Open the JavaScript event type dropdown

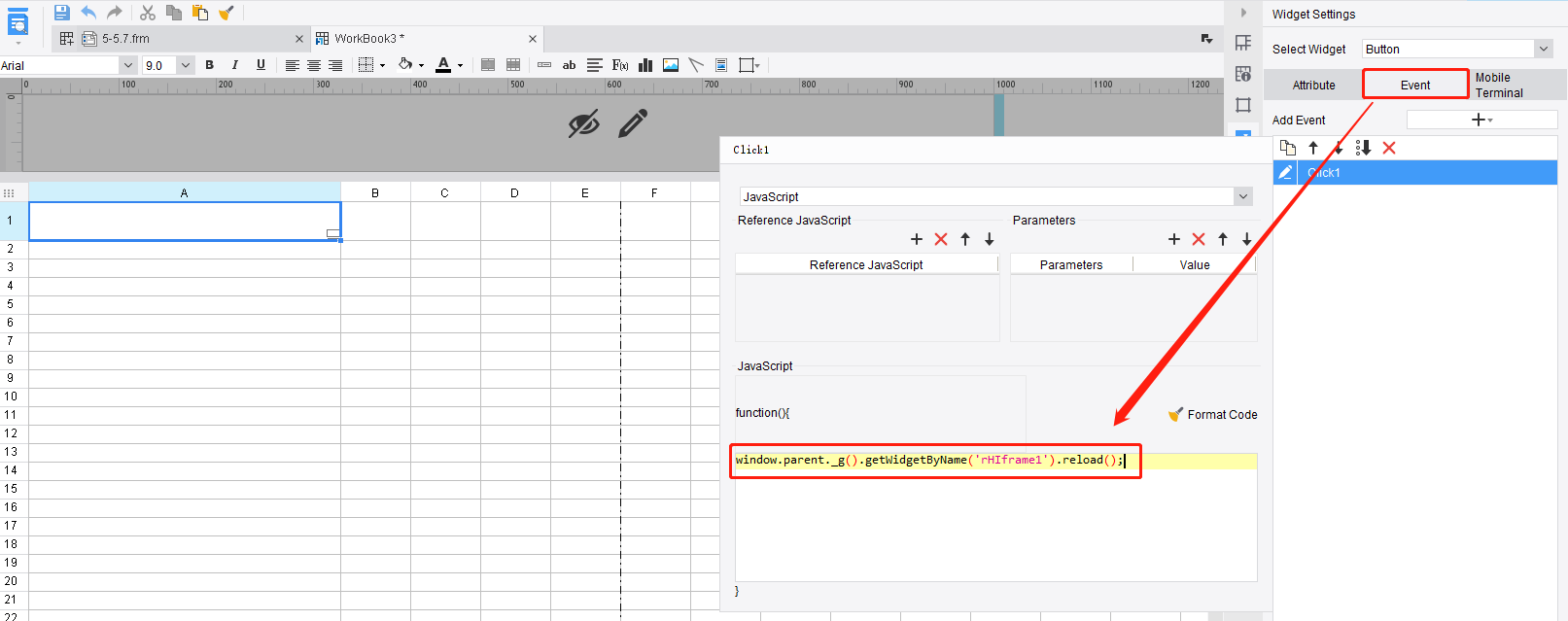point(1242,196)
